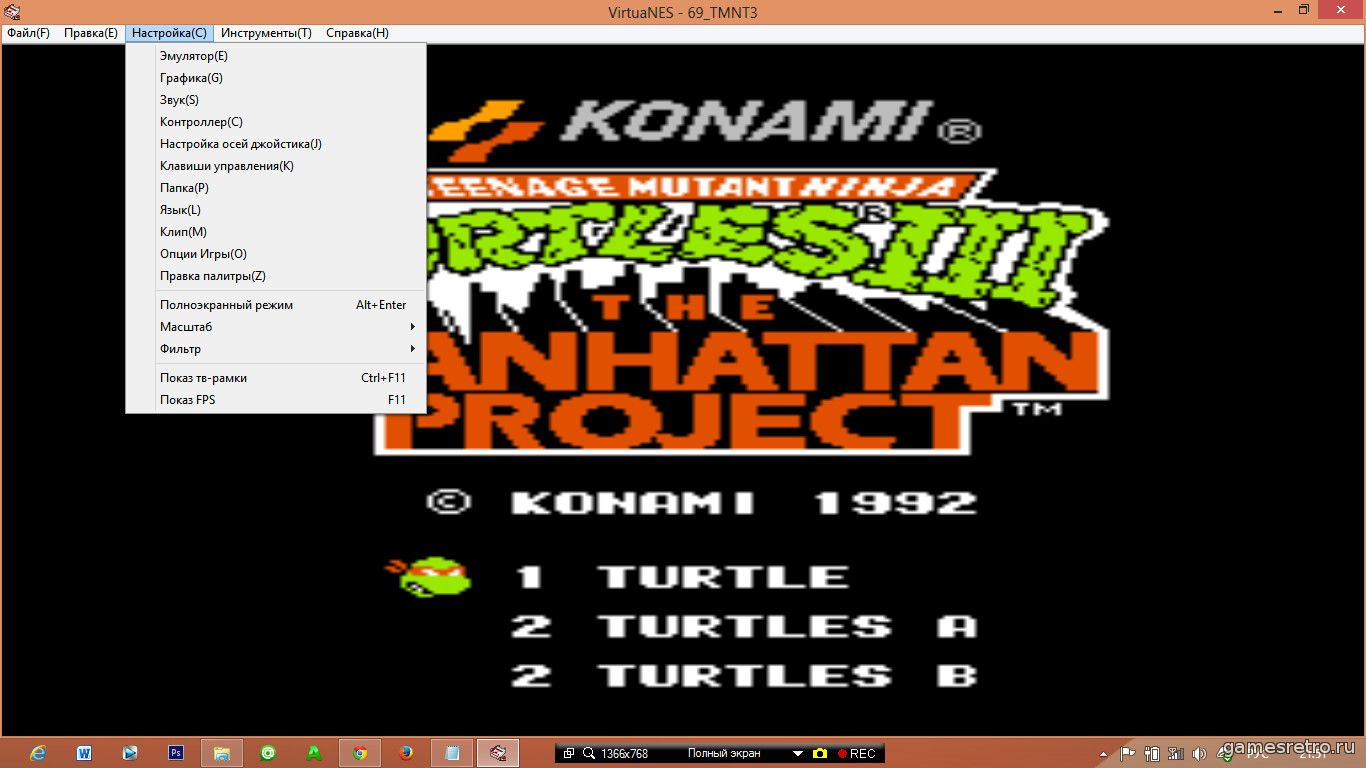
Task: Choose Клип(M) menu entry
Action: point(276,232)
